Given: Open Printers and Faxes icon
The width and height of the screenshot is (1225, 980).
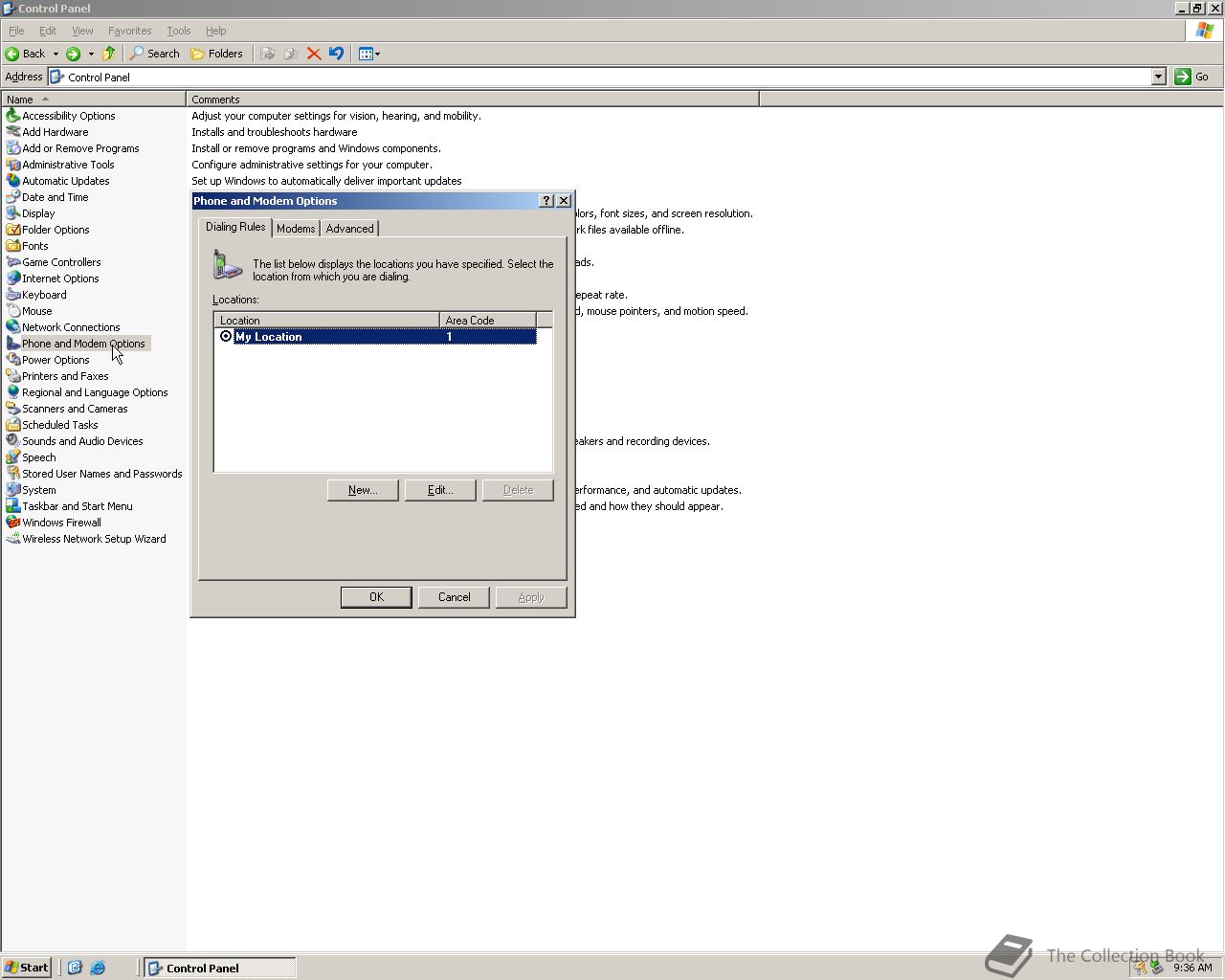Looking at the screenshot, I should [x=12, y=376].
